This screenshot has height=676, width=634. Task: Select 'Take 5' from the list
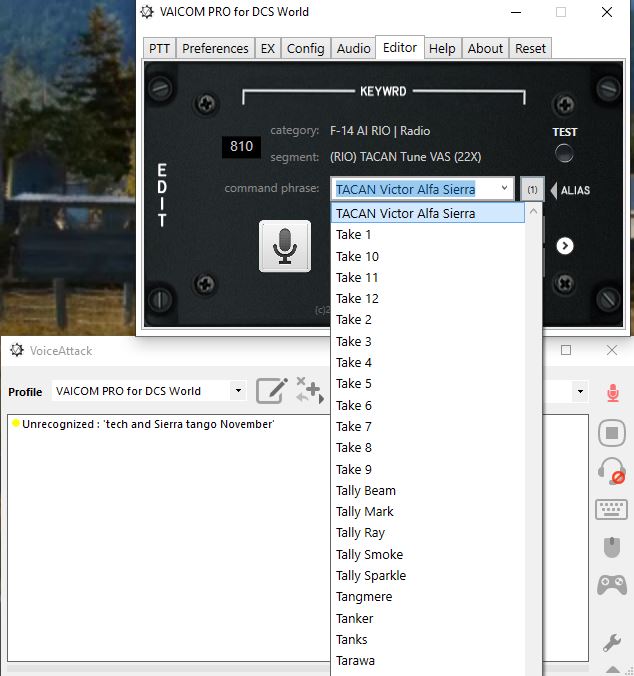[428, 384]
